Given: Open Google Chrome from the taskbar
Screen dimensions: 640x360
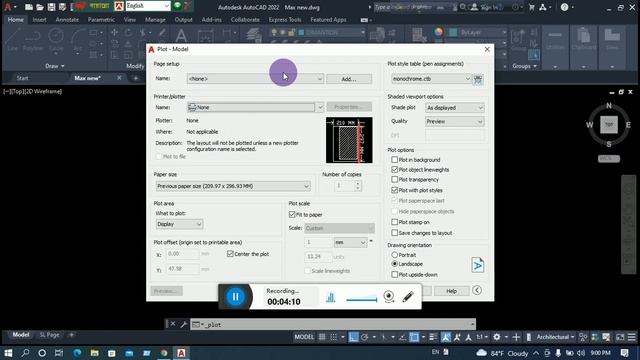Looking at the screenshot, I should [x=164, y=353].
